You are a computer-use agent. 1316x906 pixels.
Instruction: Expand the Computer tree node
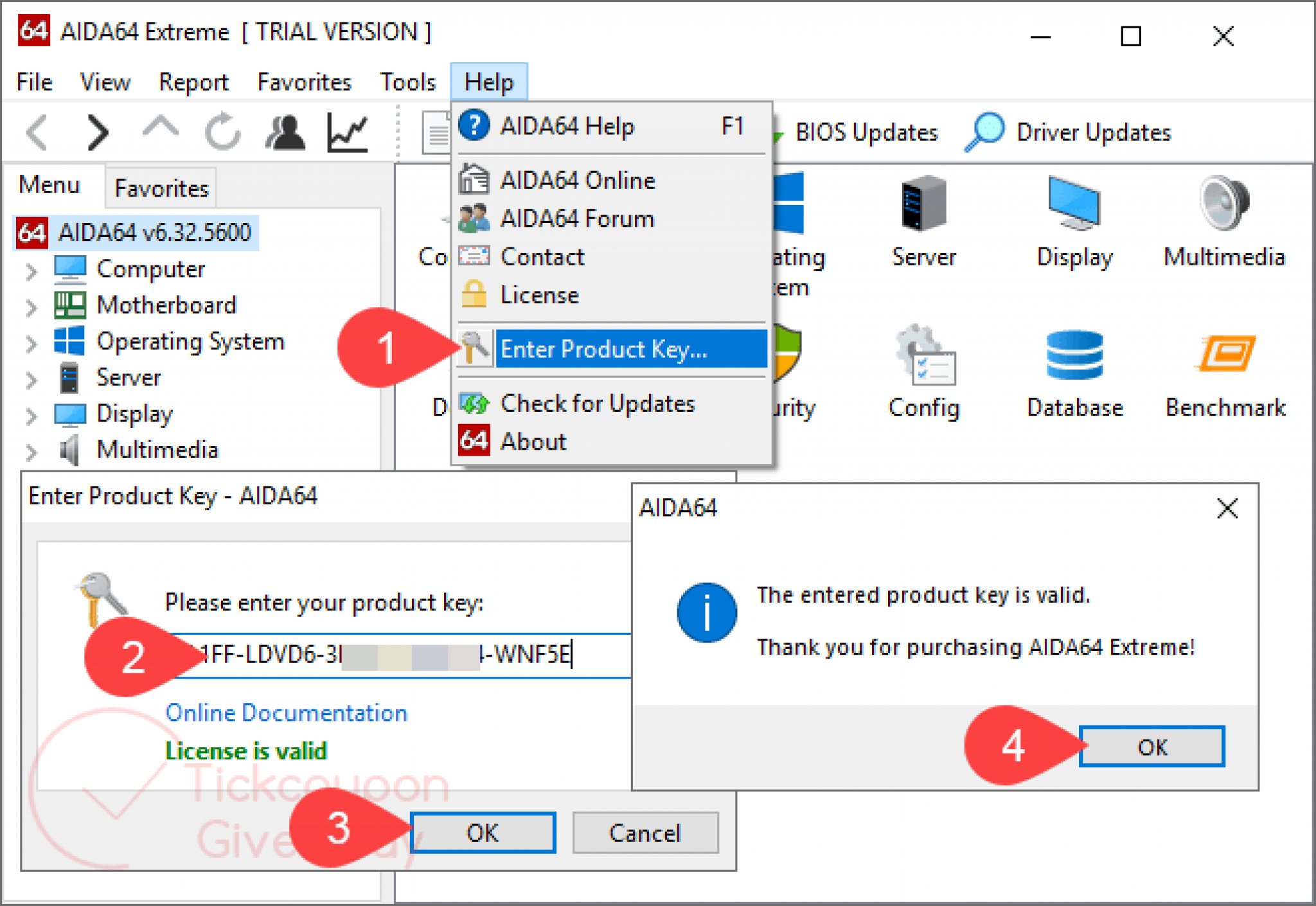click(31, 271)
